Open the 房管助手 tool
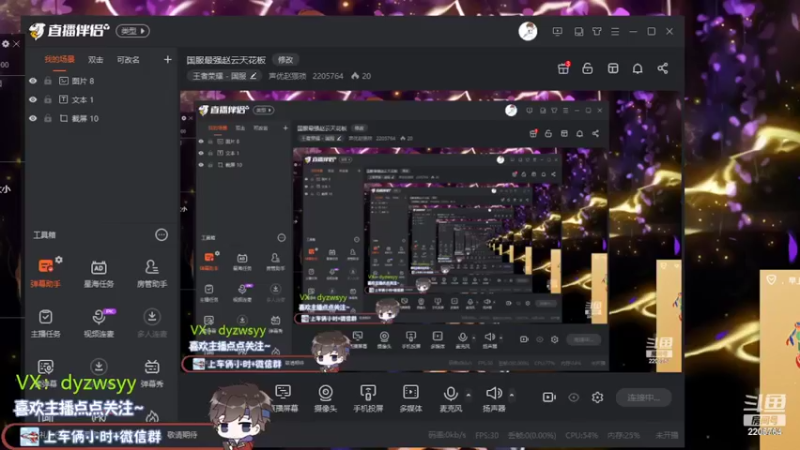This screenshot has width=800, height=450. click(x=152, y=273)
